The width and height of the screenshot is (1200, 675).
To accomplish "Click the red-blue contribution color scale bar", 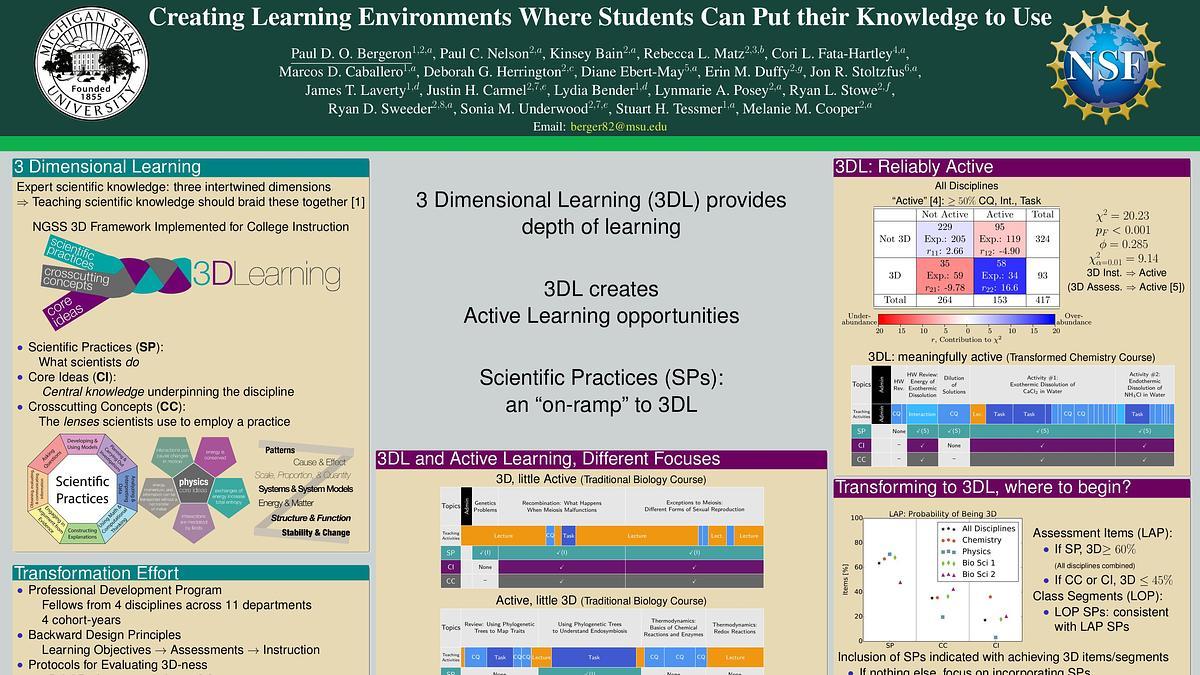I will click(x=965, y=321).
